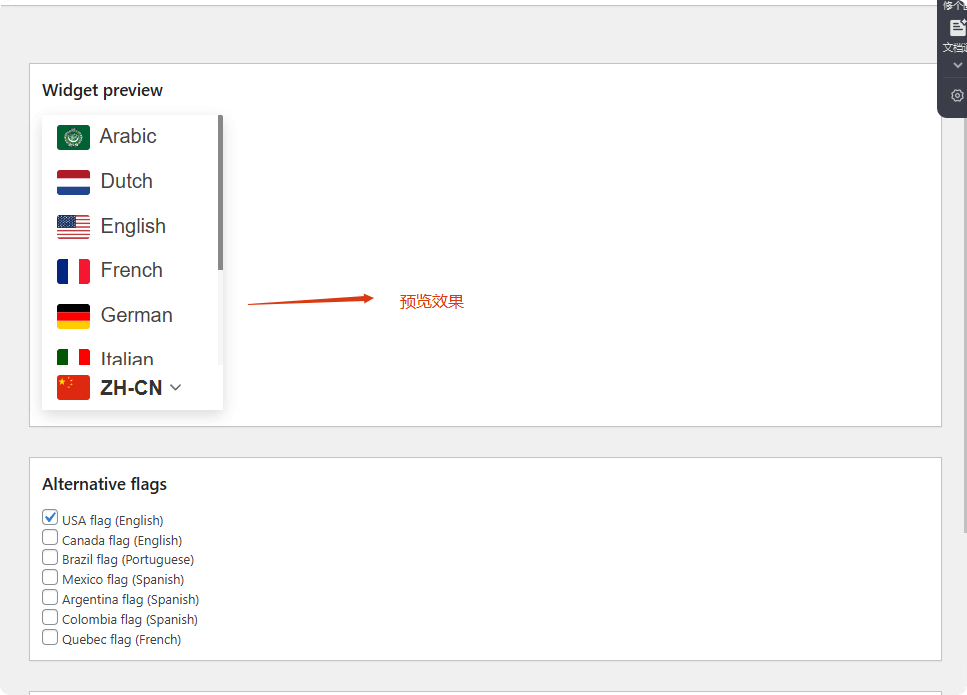This screenshot has width=967, height=695.
Task: Collapse the ZH-CN language dropdown
Action: tap(131, 388)
